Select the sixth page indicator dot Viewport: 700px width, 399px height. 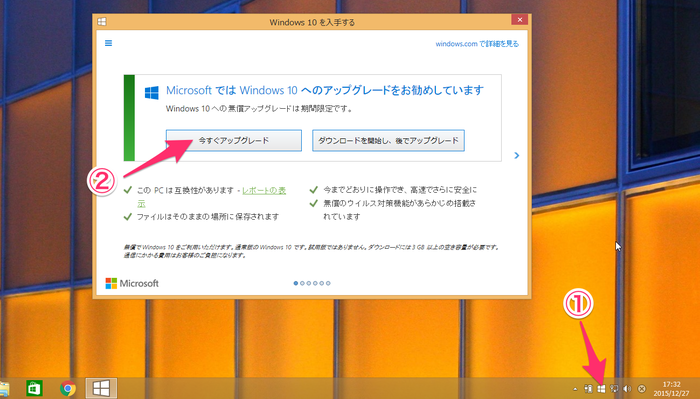coord(328,283)
